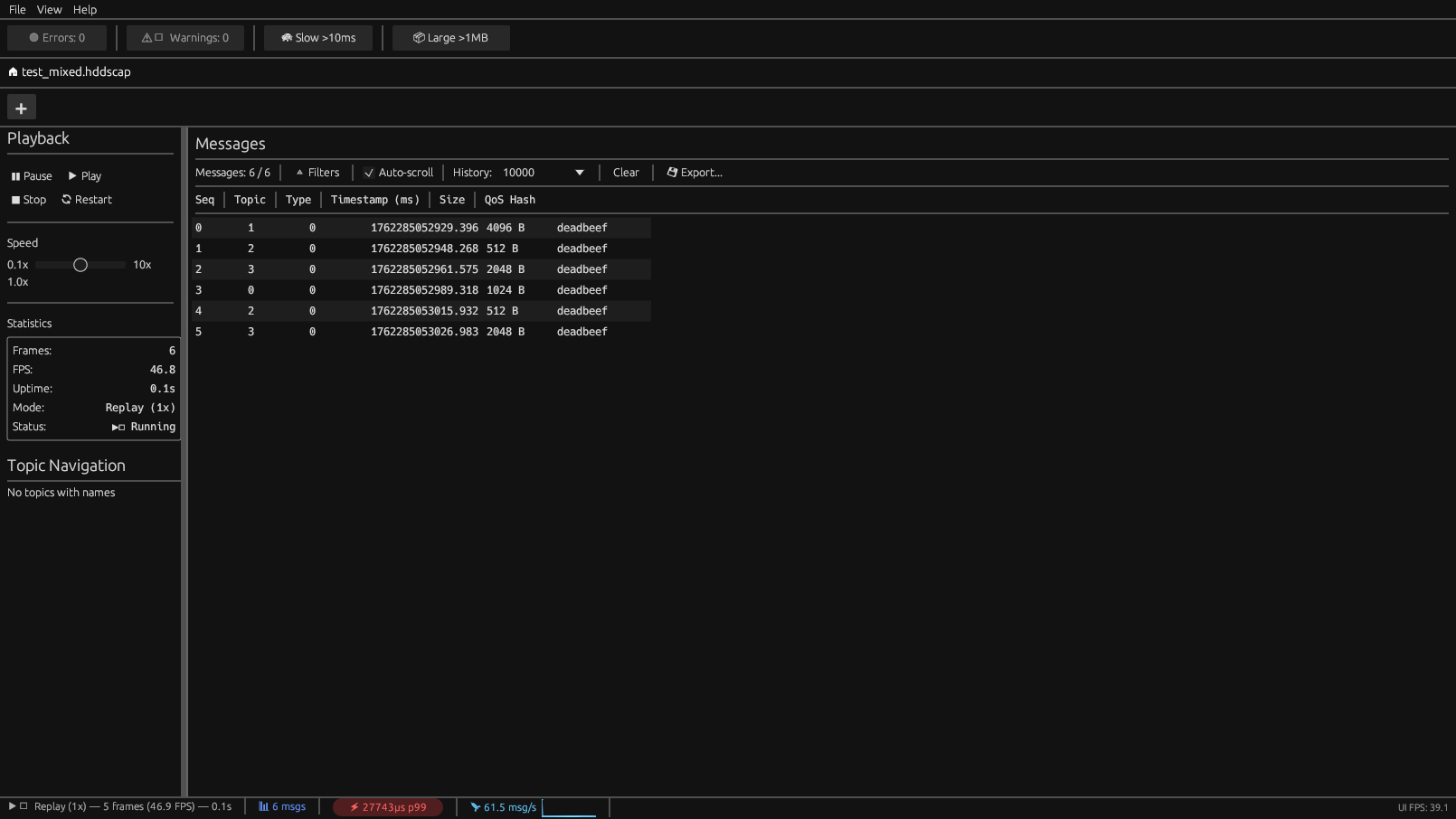Expand the Statistics section

click(29, 323)
